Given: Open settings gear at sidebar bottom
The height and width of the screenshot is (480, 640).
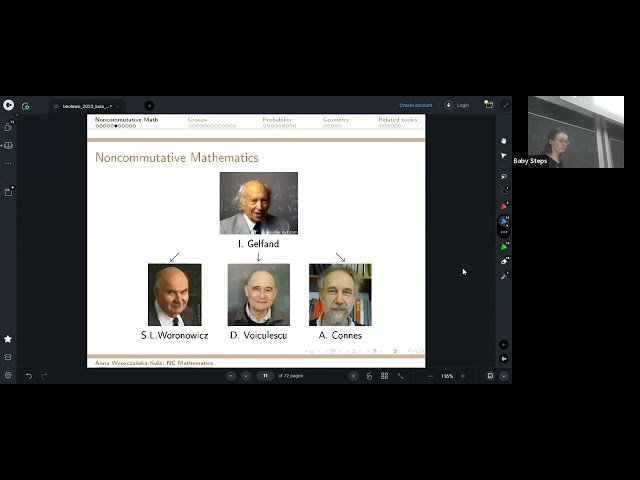Looking at the screenshot, I should [x=8, y=375].
